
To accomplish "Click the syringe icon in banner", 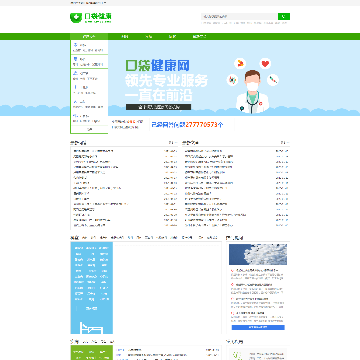I will (x=273, y=80).
